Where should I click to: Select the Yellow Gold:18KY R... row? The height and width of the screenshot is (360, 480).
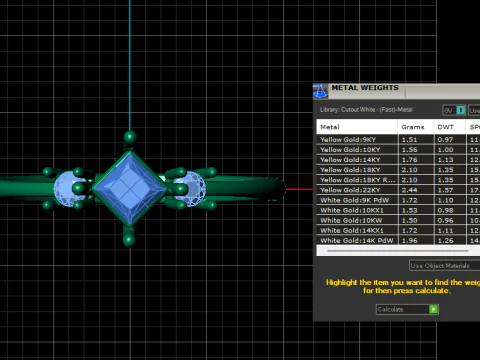point(398,180)
